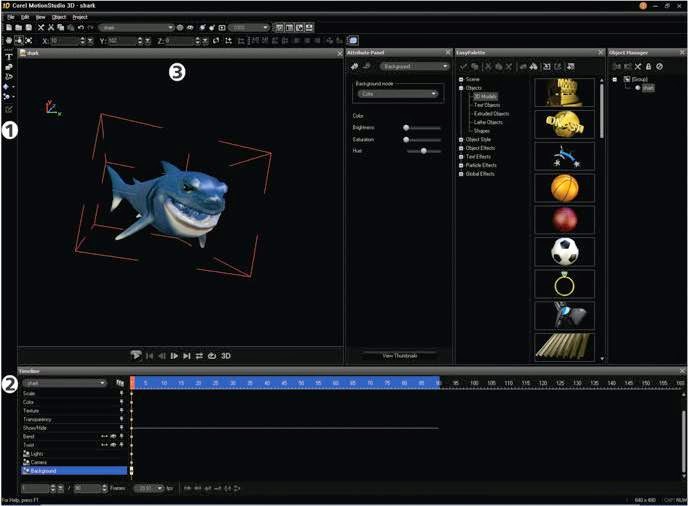This screenshot has width=690, height=506.
Task: Click the Open folder icon
Action: (18, 27)
